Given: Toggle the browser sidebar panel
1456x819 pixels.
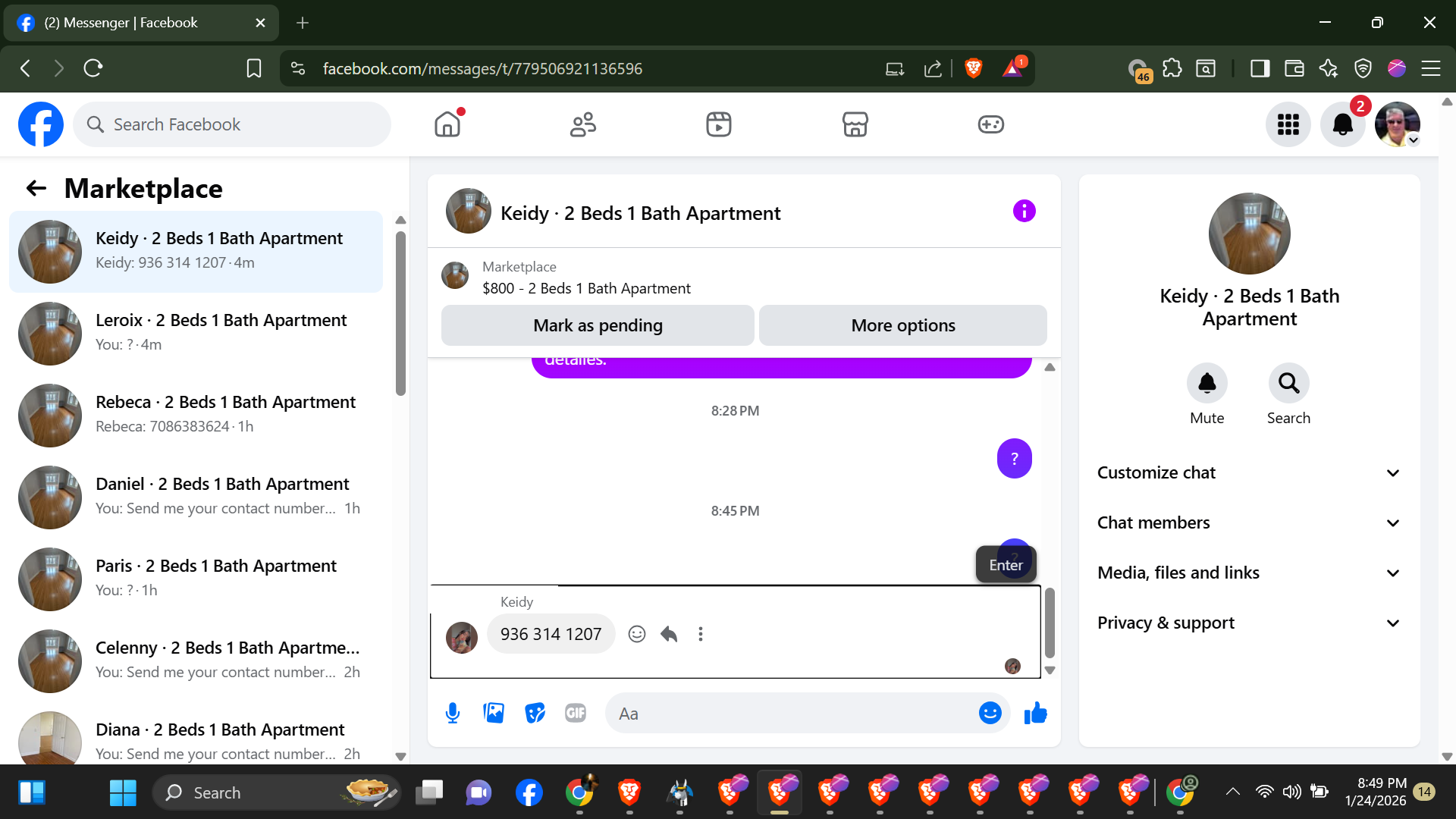Looking at the screenshot, I should [x=1260, y=68].
